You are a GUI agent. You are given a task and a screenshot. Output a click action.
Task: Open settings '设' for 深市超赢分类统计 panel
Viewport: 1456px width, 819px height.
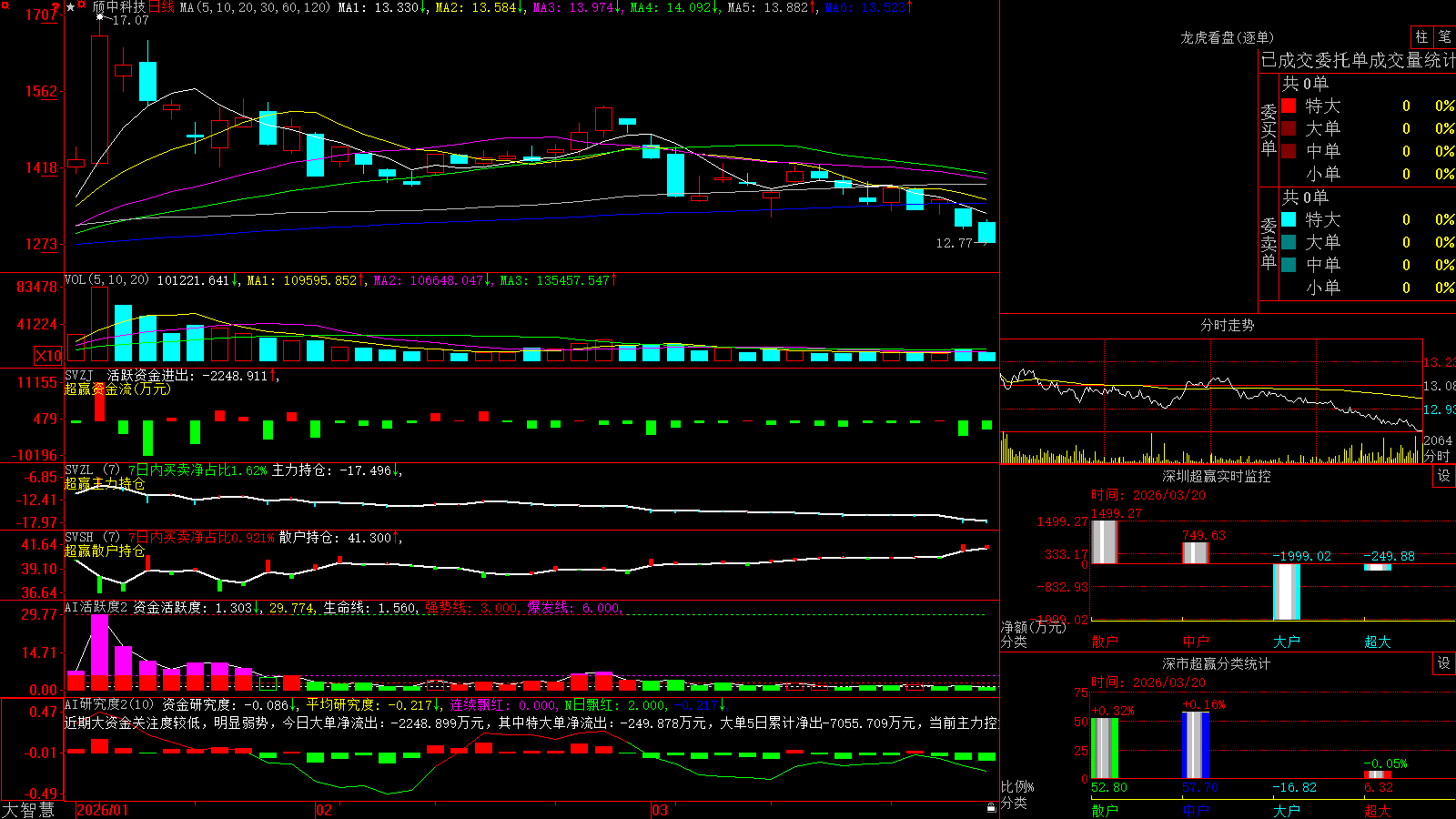[1444, 663]
